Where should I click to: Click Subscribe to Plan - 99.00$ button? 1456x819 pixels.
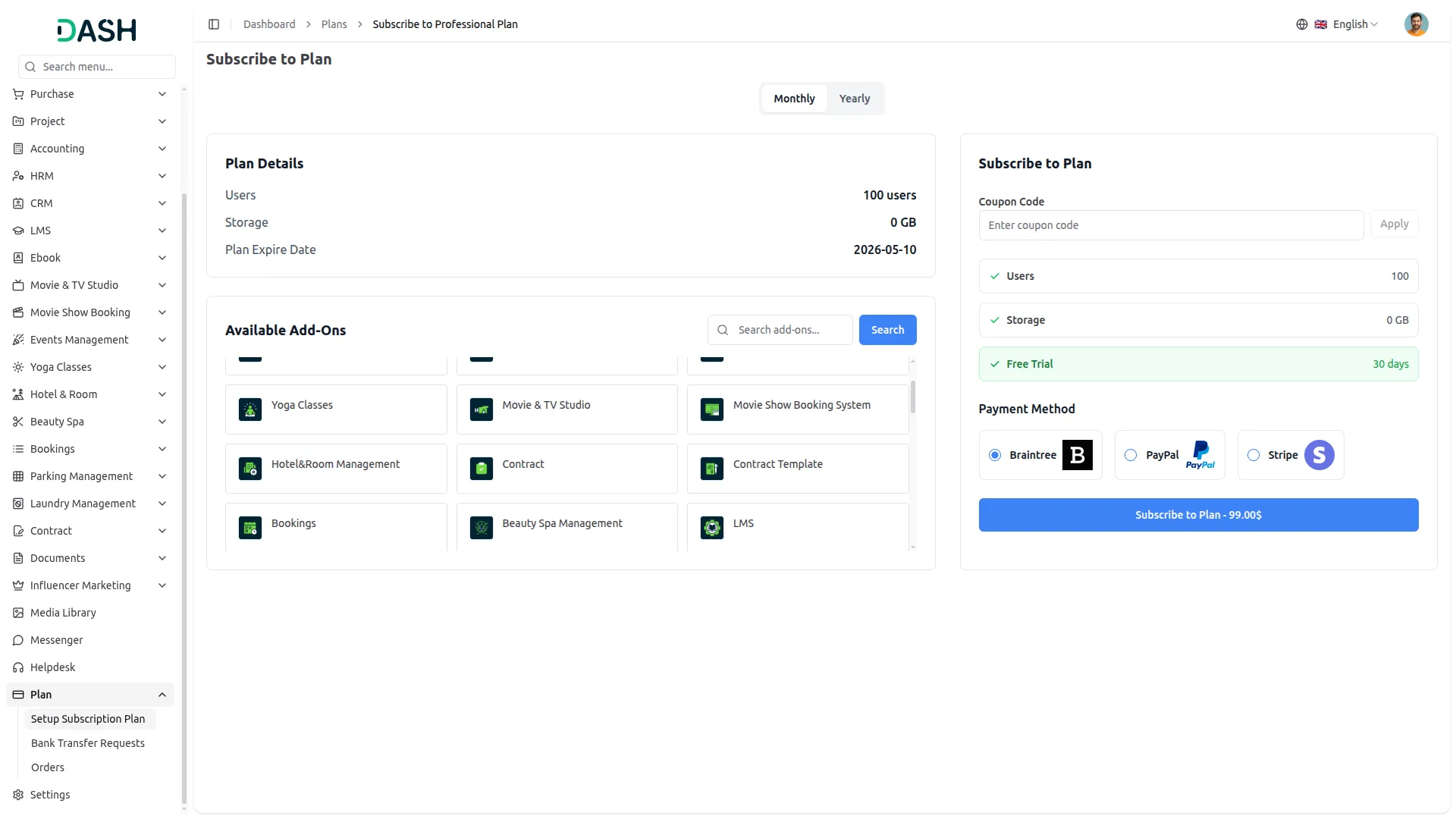point(1198,515)
